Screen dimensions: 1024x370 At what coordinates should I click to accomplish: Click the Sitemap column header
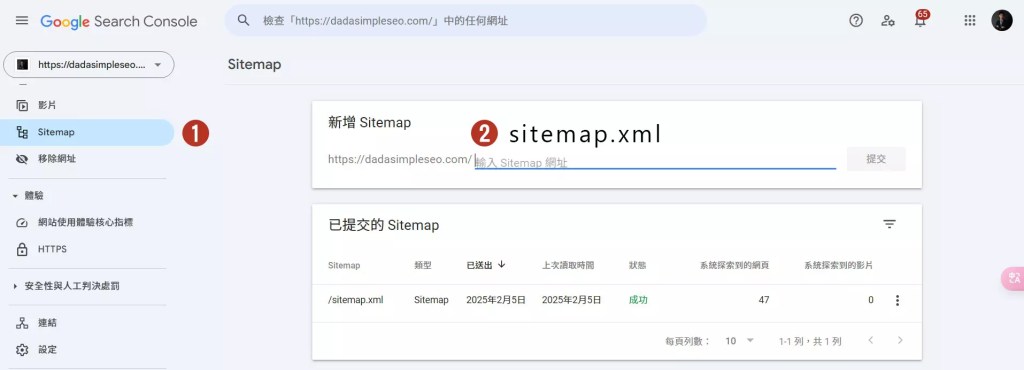click(344, 266)
